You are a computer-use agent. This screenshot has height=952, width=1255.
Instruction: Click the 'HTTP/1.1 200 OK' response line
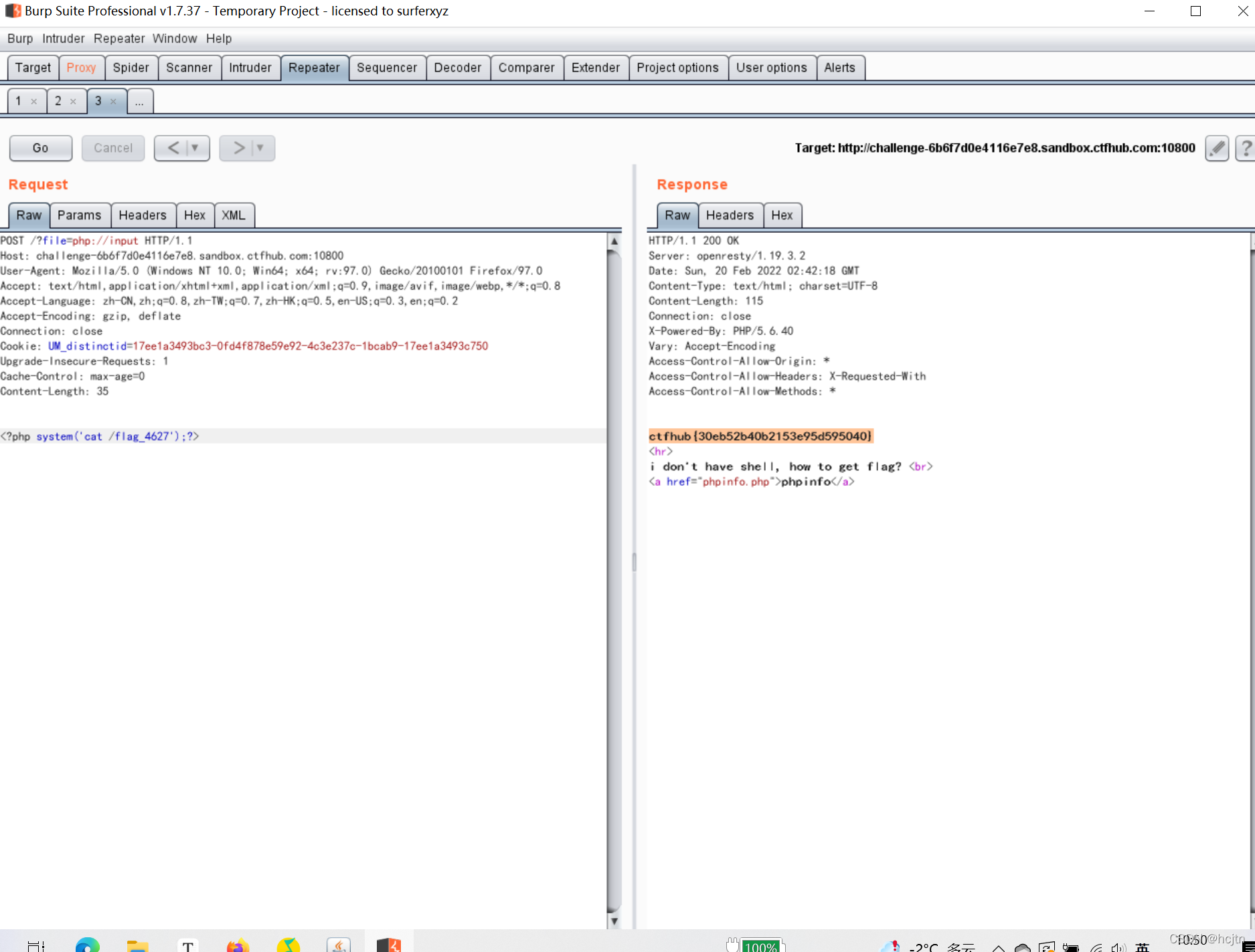pyautogui.click(x=693, y=240)
